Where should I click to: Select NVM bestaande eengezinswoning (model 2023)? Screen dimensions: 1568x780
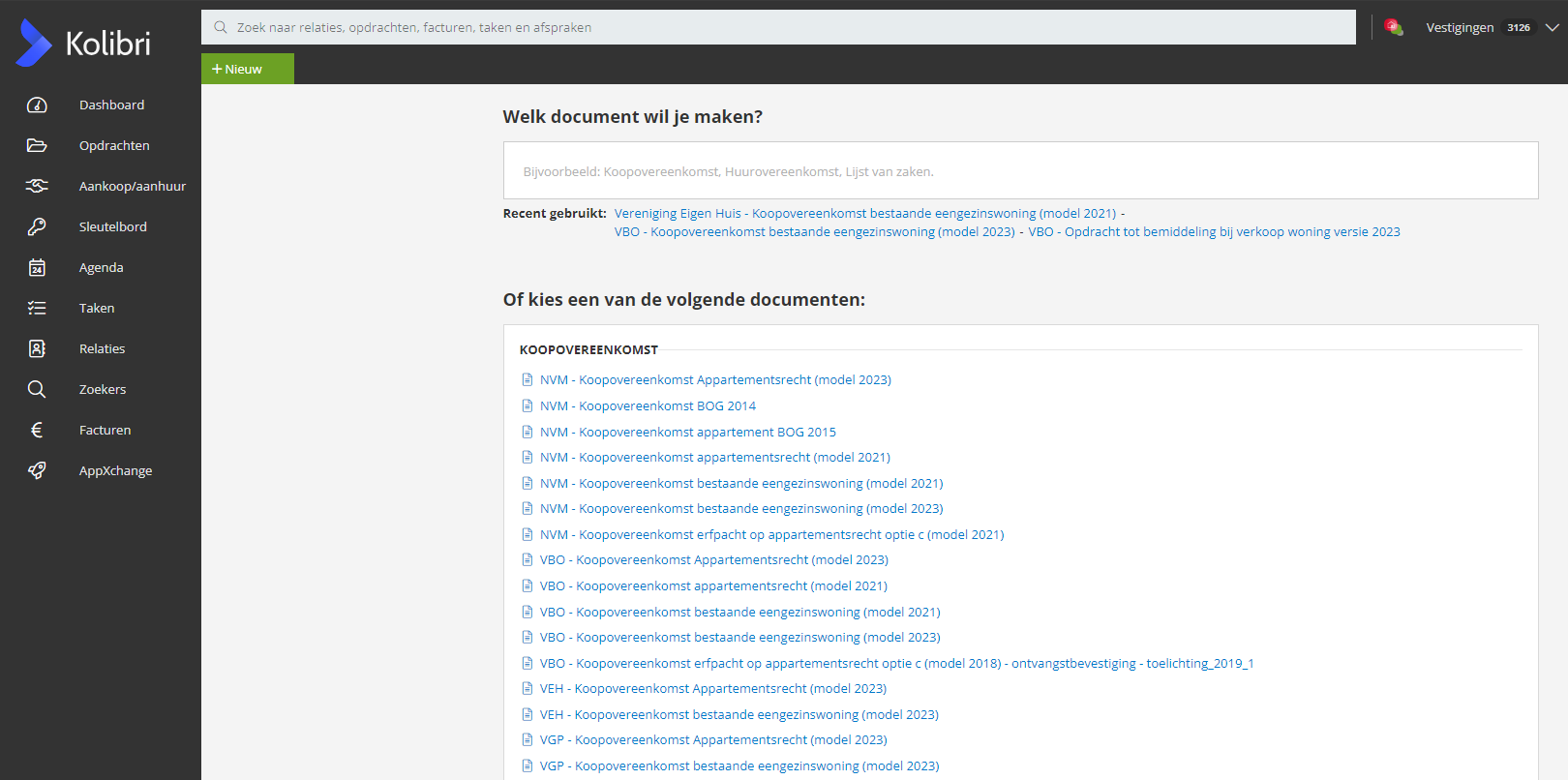[x=741, y=508]
